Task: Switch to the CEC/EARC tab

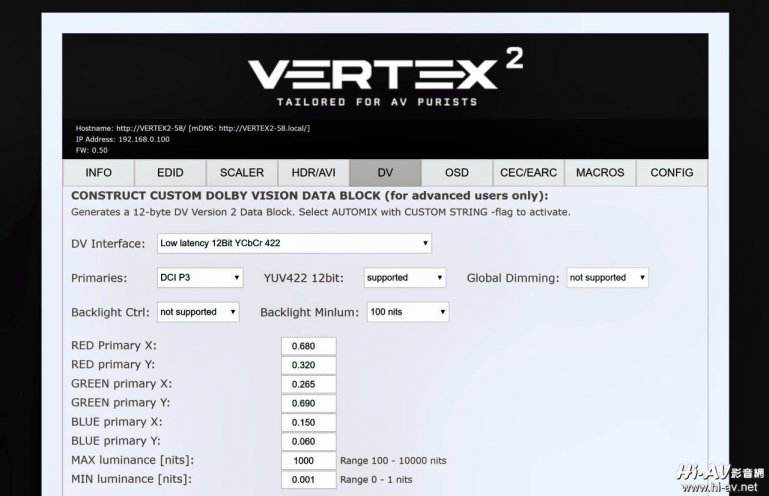Action: pos(528,173)
